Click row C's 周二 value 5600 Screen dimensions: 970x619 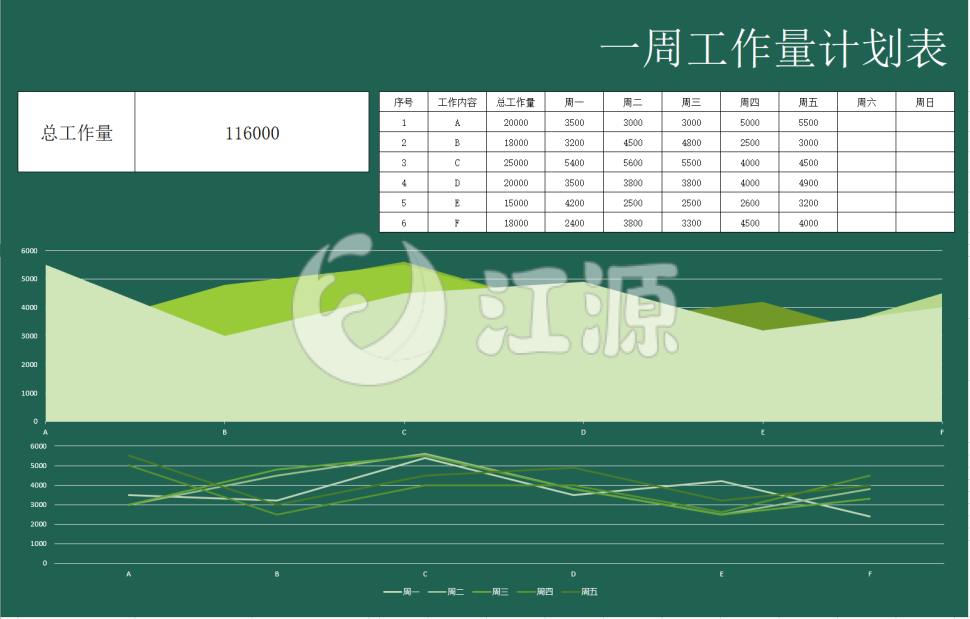633,163
